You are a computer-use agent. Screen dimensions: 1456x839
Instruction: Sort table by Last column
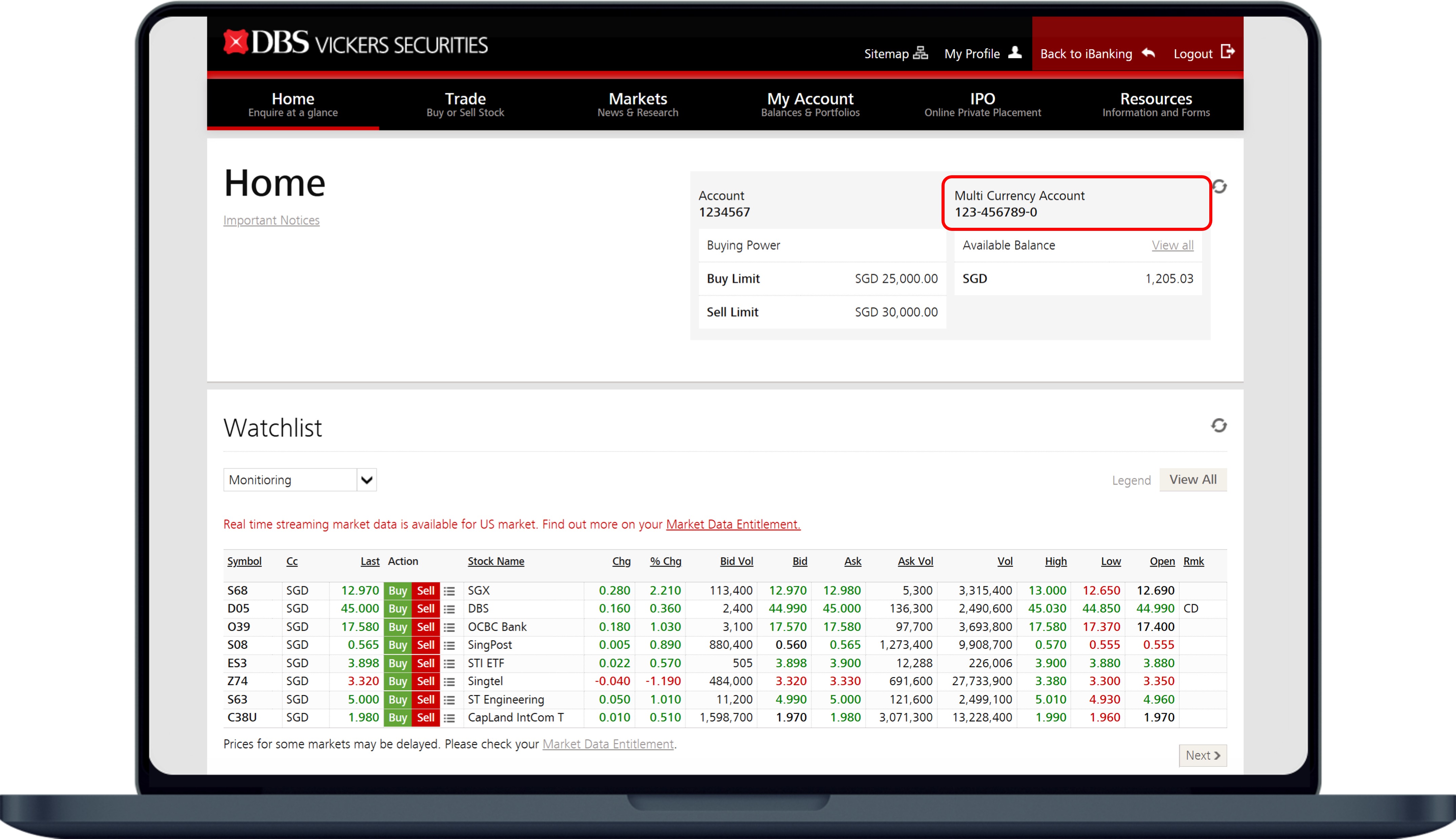(370, 561)
